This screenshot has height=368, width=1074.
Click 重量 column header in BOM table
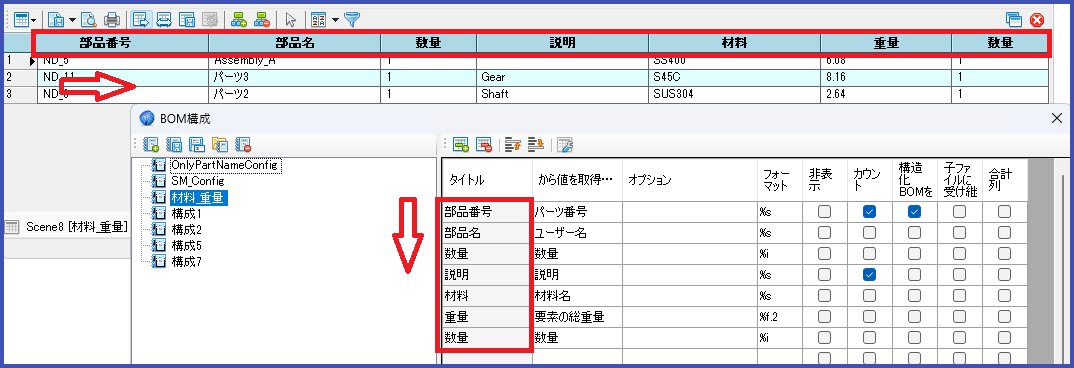886,42
